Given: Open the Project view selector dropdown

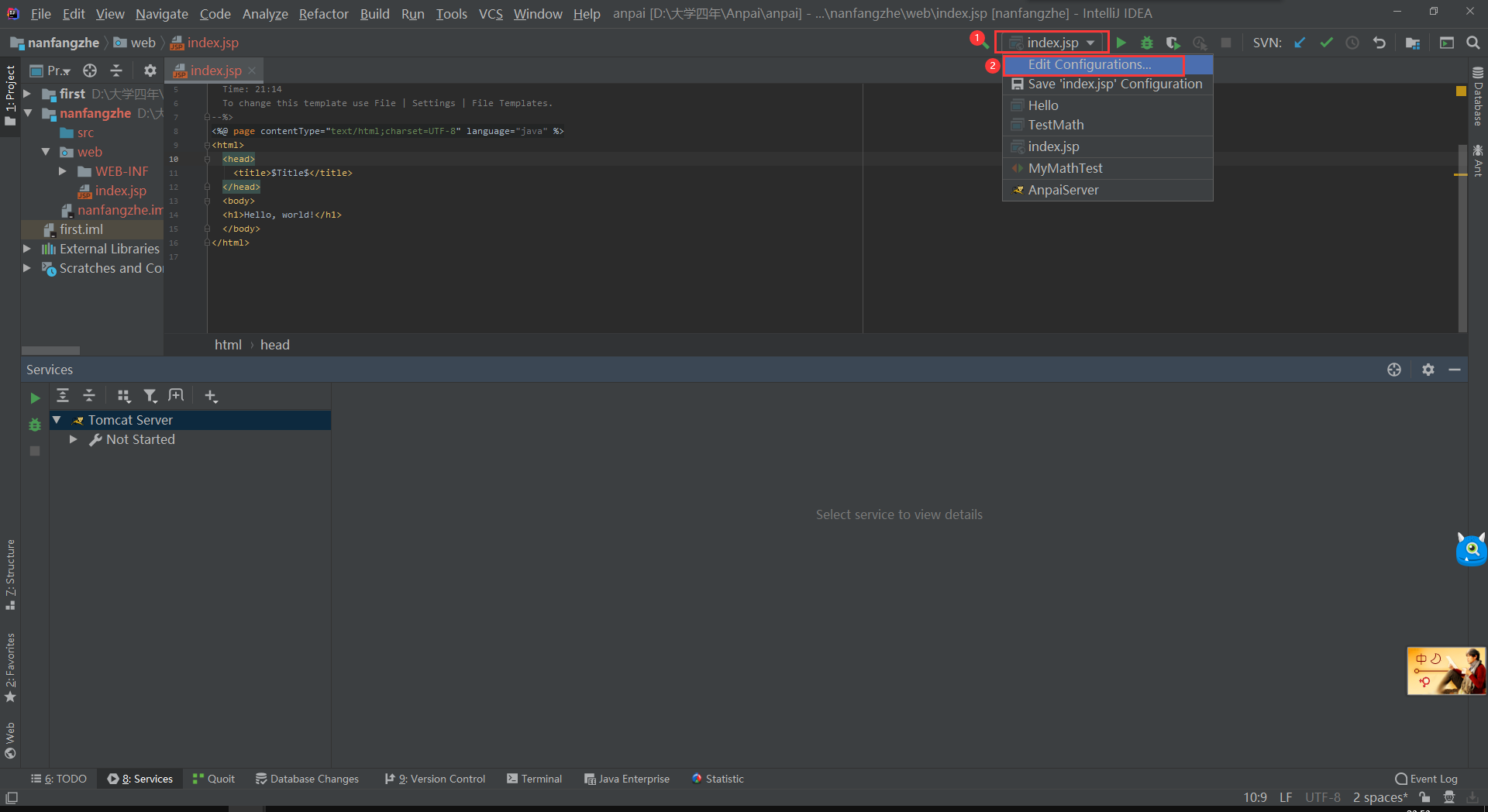Looking at the screenshot, I should (x=50, y=71).
